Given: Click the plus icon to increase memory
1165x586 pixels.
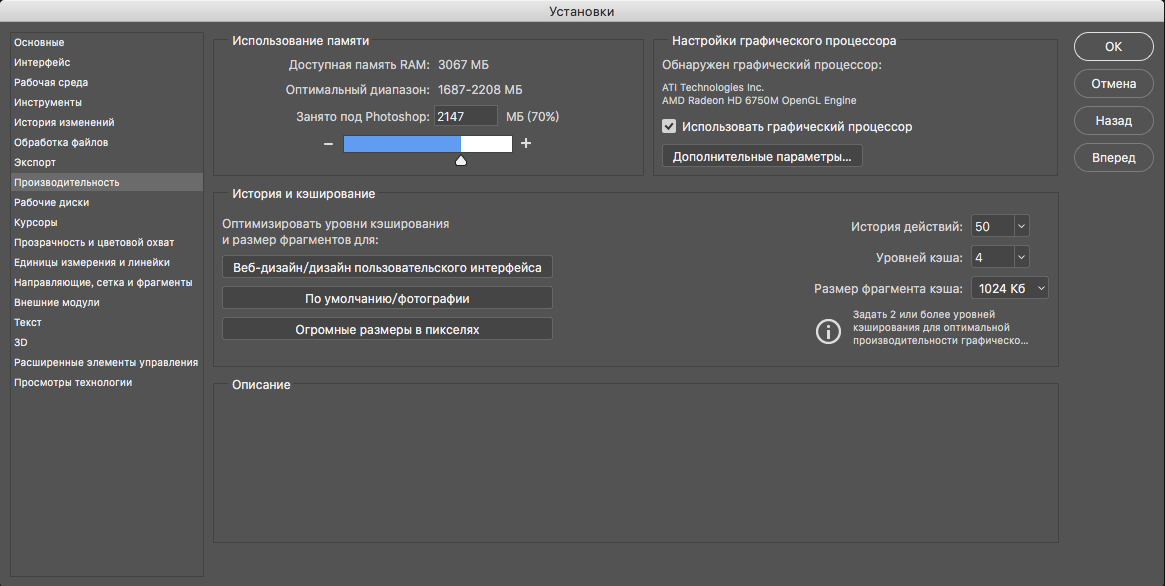Looking at the screenshot, I should [x=526, y=143].
